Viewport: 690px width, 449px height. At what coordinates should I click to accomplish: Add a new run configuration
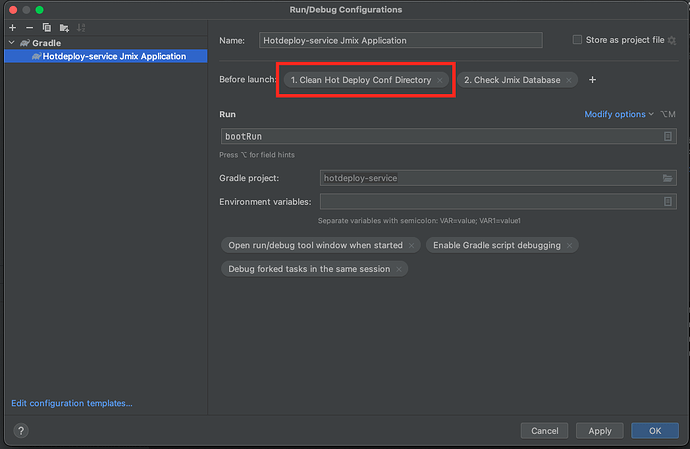(12, 28)
